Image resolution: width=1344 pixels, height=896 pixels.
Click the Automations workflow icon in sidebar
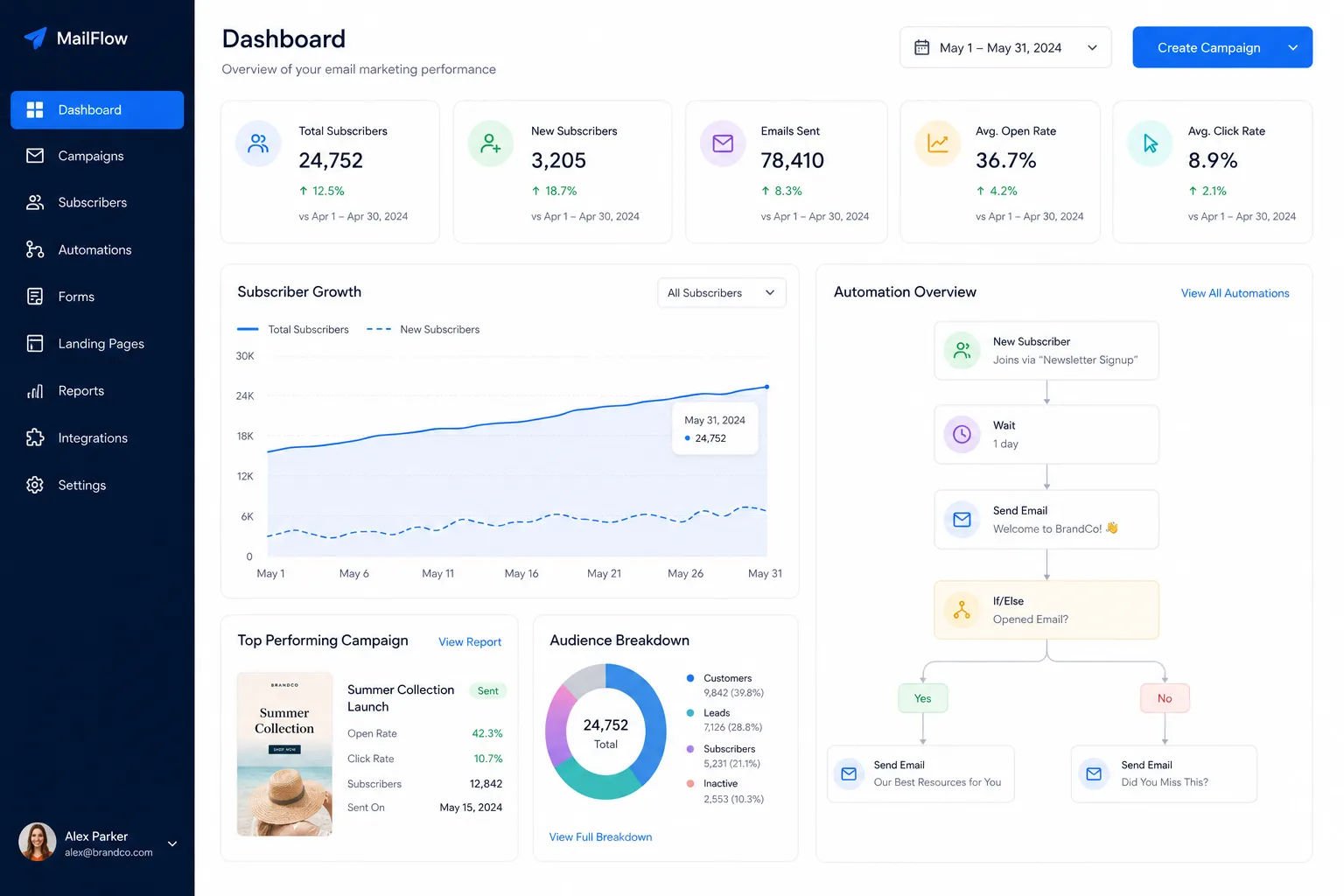click(35, 249)
